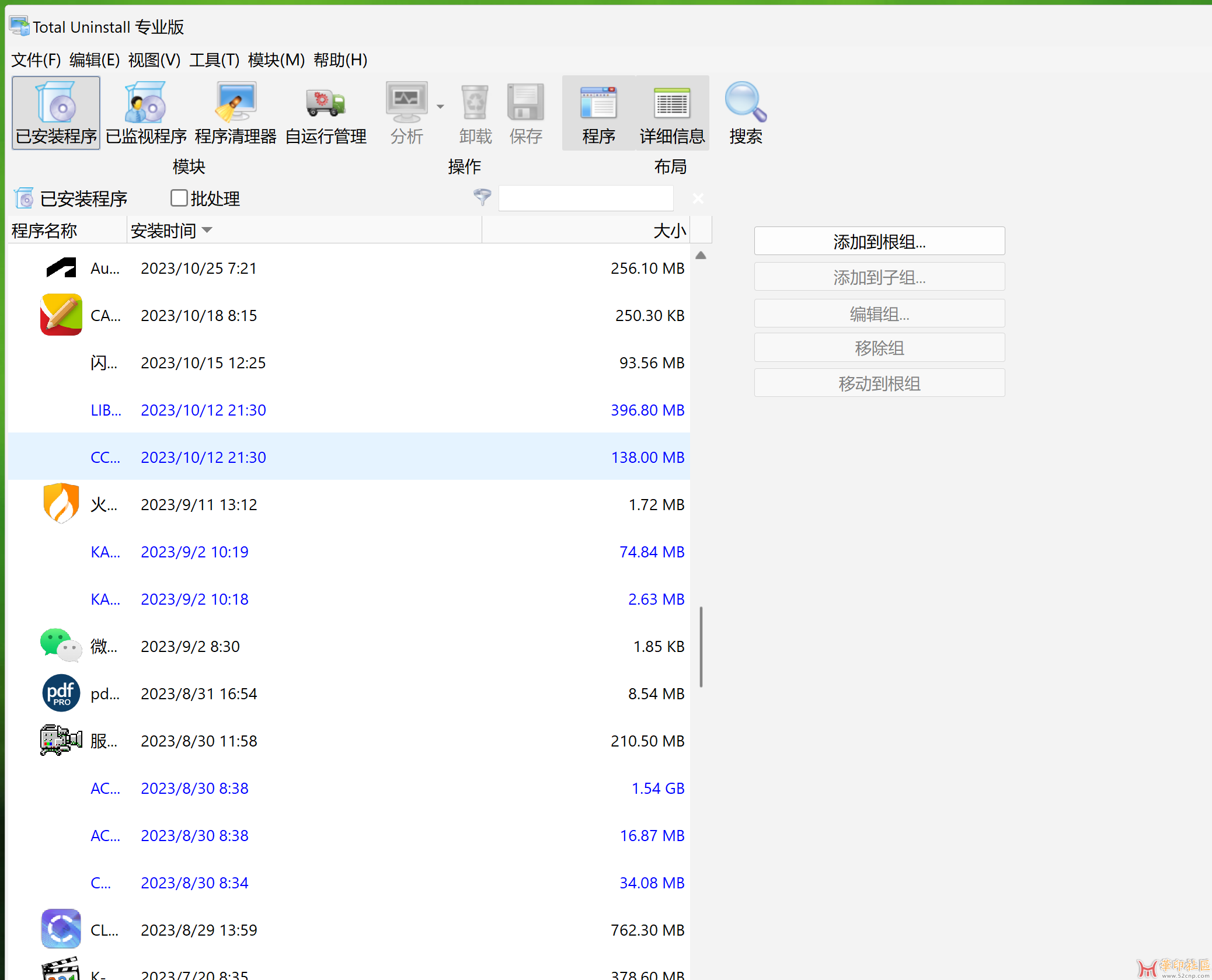The image size is (1212, 980).
Task: Click the 保存 floppy disk icon
Action: [525, 103]
